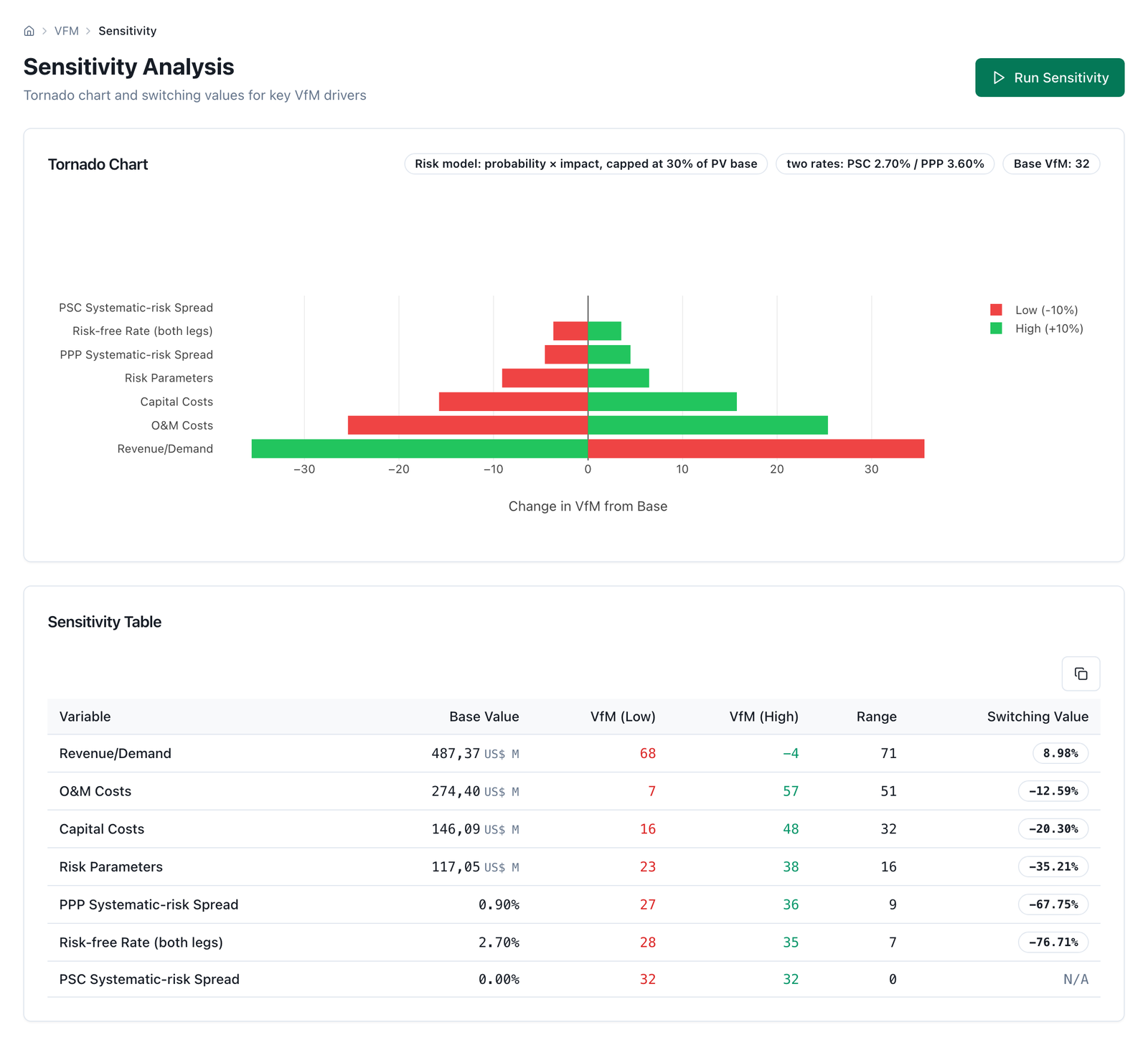Select the PSC Systematic-risk Spread chart axis label
The width and height of the screenshot is (1148, 1045).
tap(136, 308)
